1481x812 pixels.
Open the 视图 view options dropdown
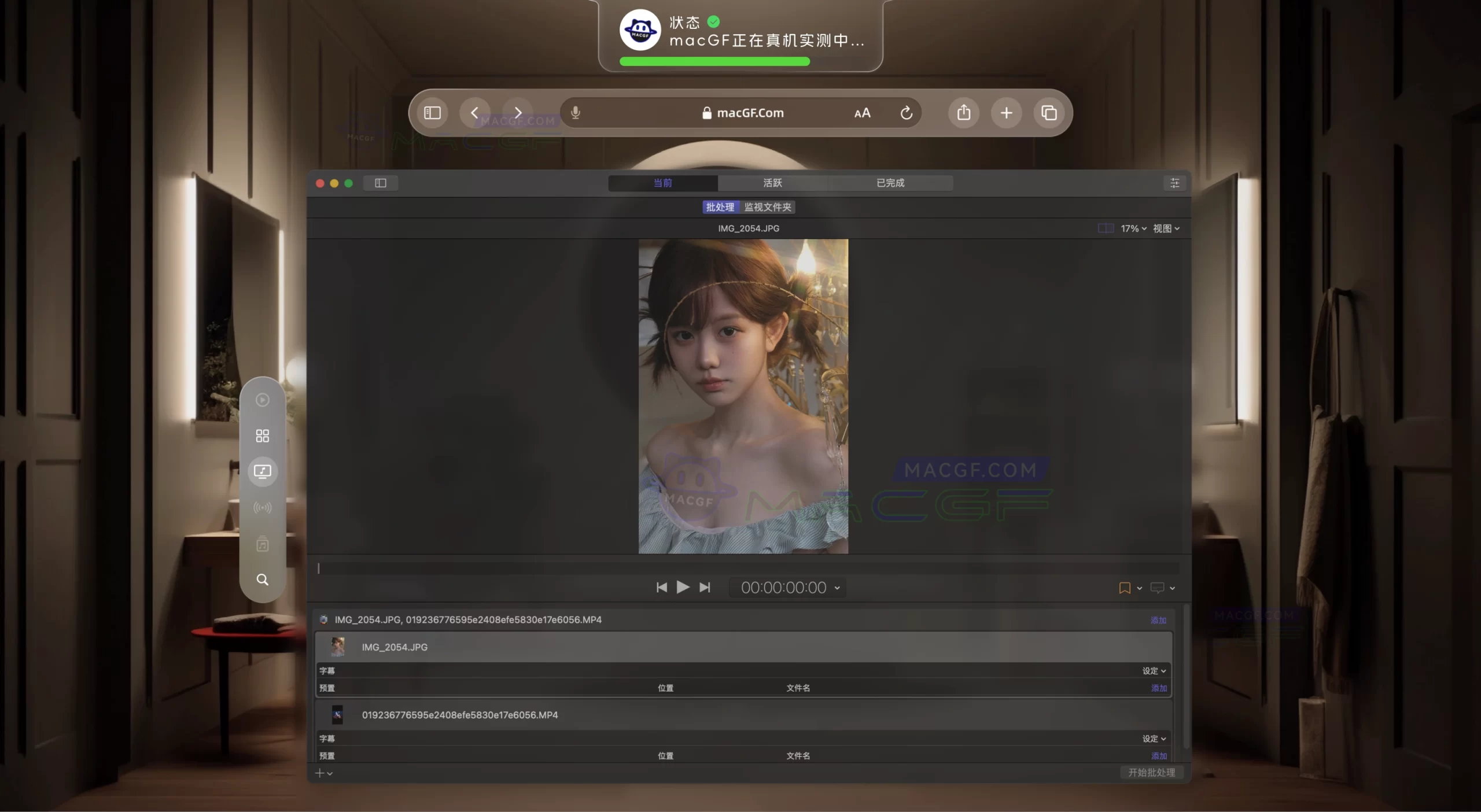click(1166, 228)
